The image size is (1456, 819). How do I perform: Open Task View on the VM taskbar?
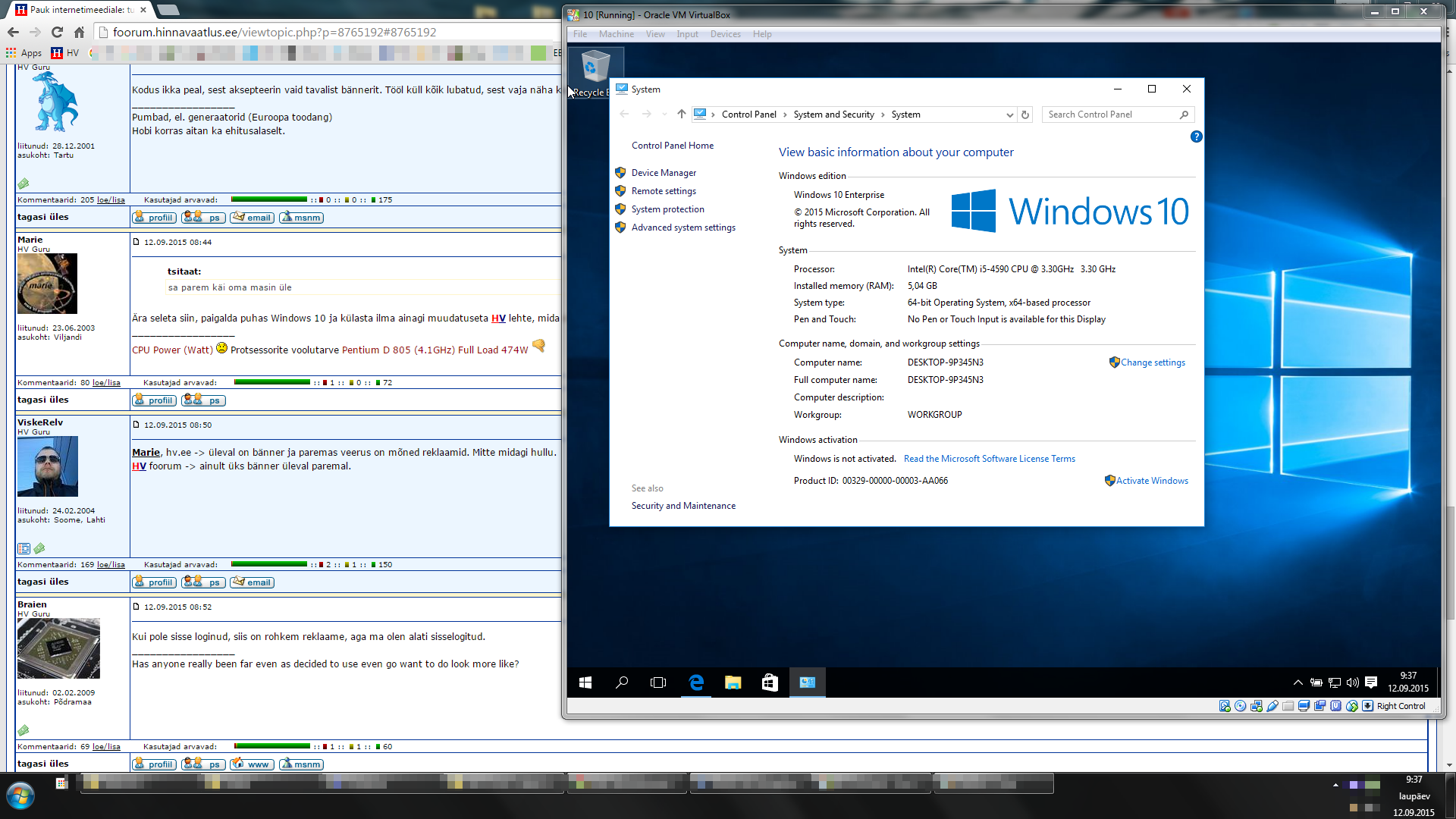[658, 682]
